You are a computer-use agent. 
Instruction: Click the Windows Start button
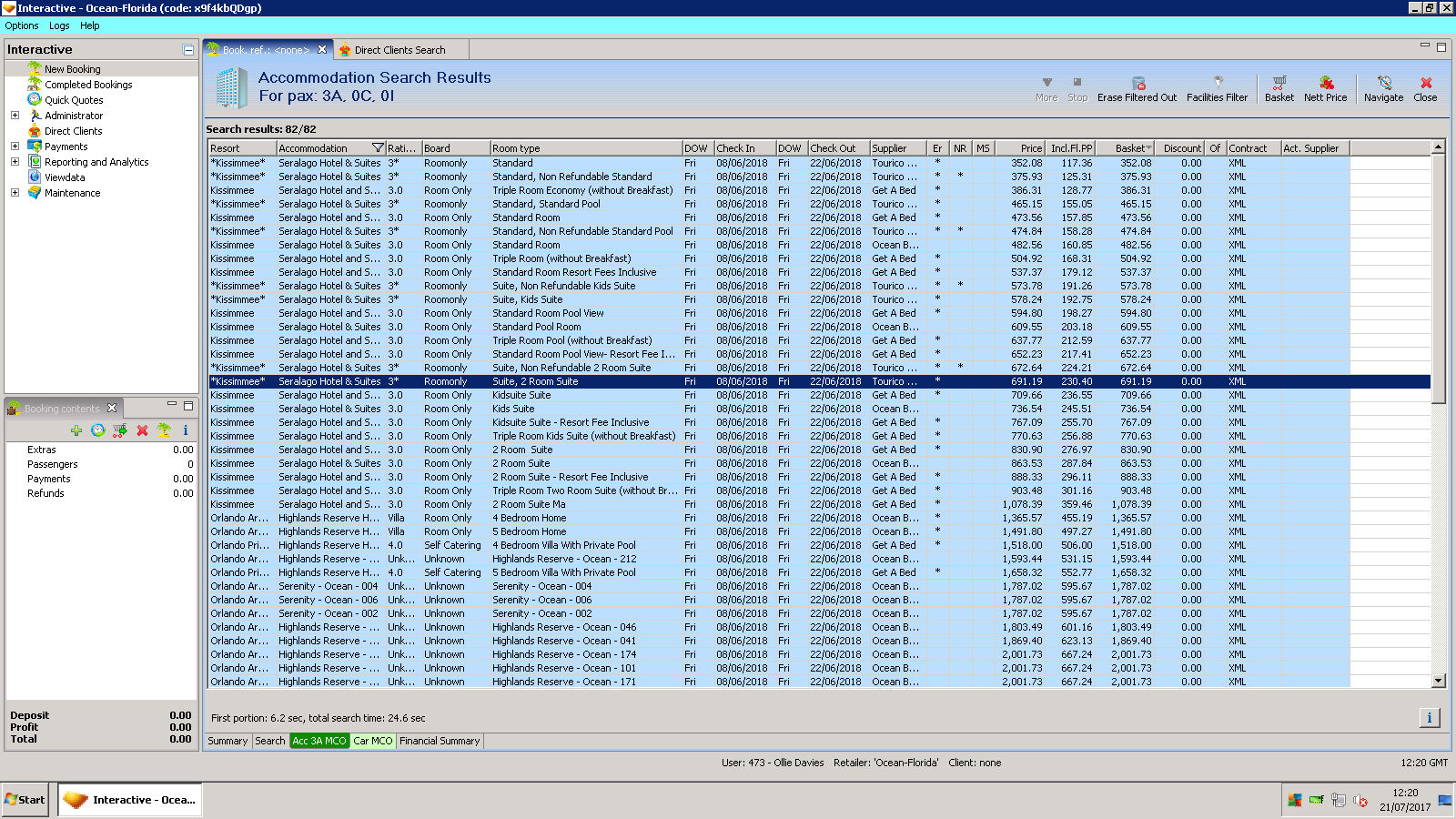tap(25, 800)
